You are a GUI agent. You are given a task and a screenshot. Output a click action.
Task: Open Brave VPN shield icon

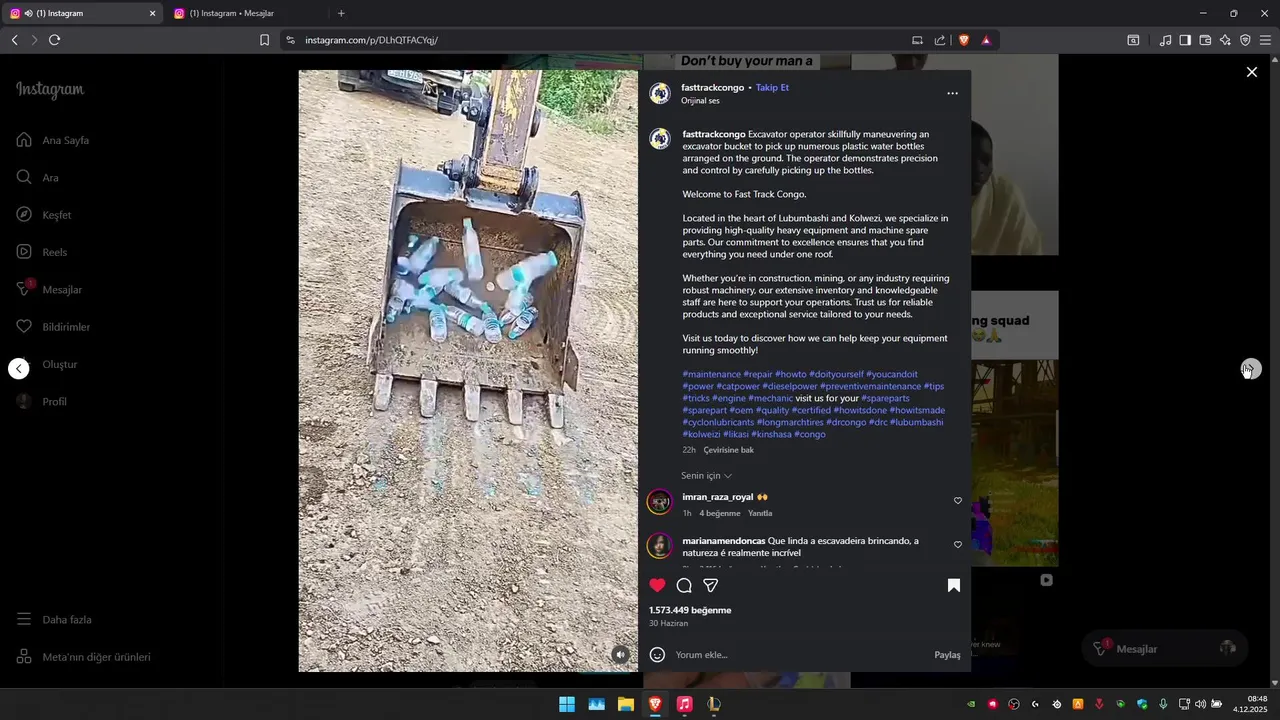pyautogui.click(x=1245, y=40)
